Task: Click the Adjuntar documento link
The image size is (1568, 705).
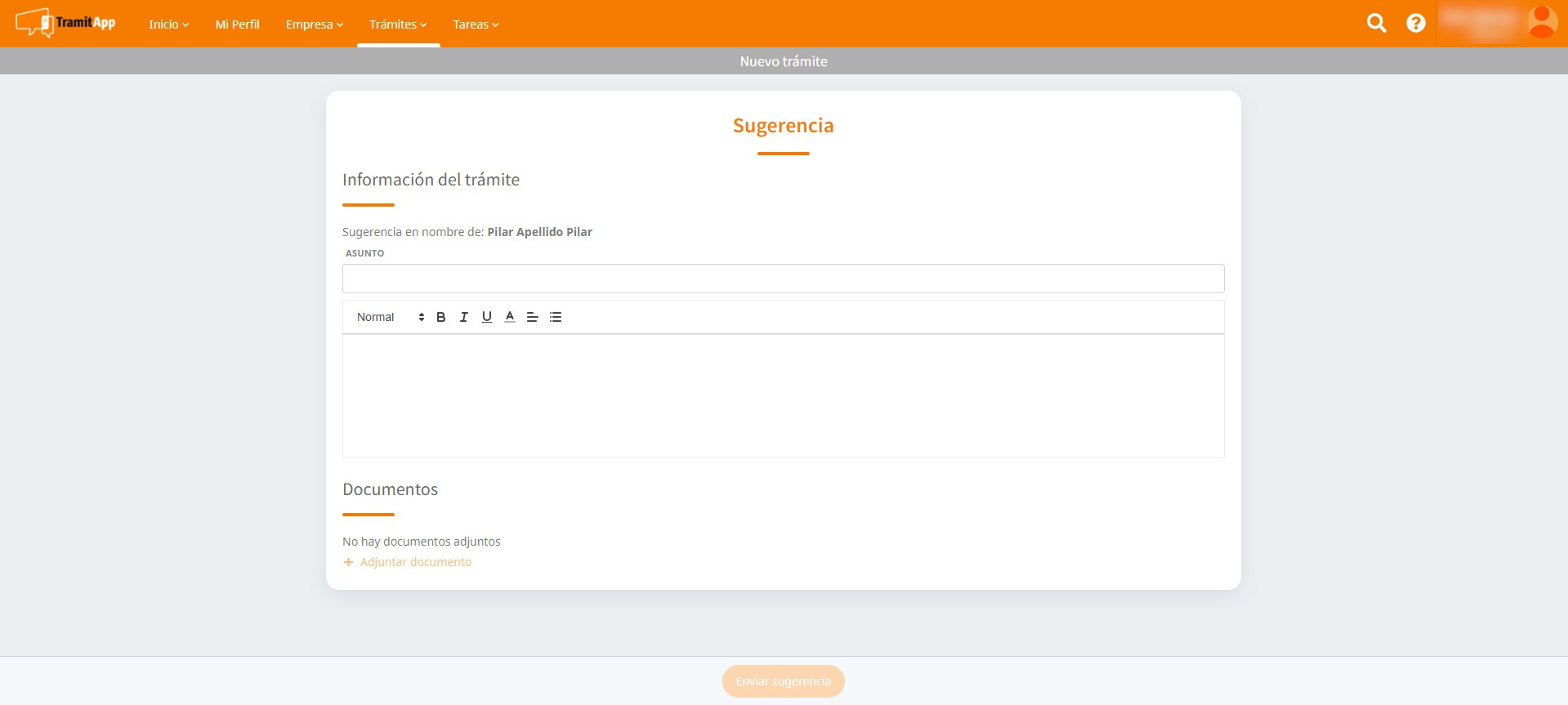Action: (x=415, y=562)
